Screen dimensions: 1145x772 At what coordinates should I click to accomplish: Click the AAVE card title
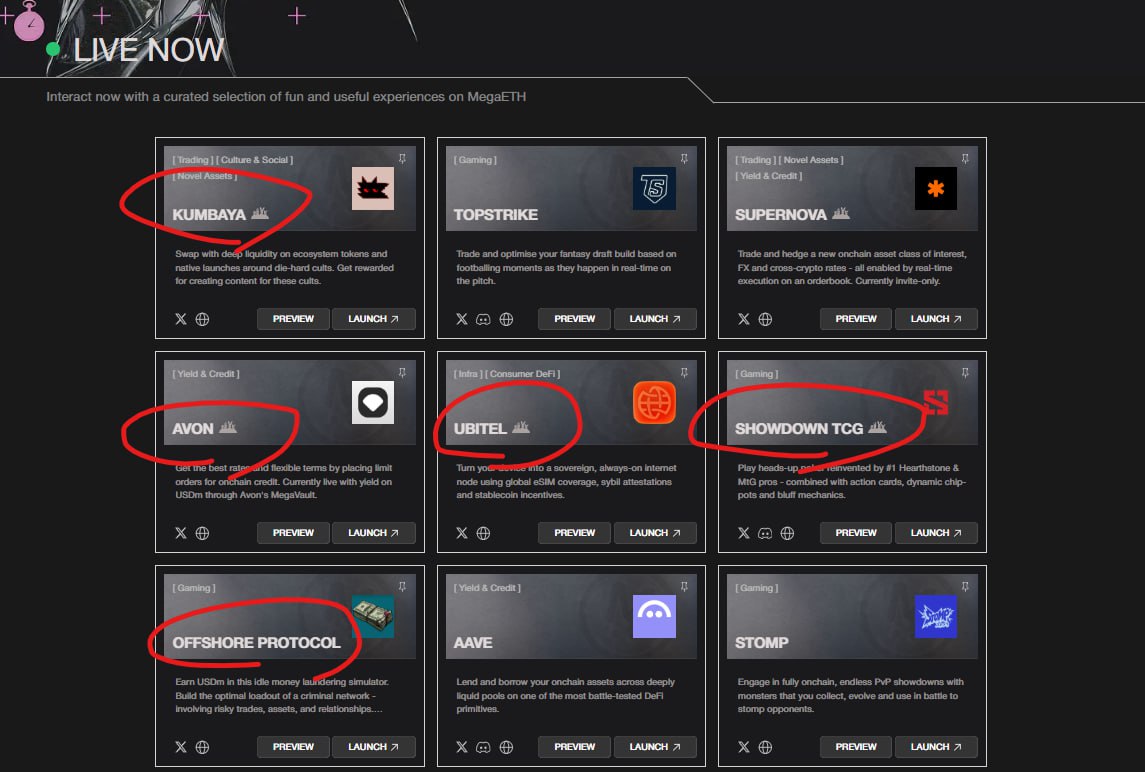[x=473, y=643]
